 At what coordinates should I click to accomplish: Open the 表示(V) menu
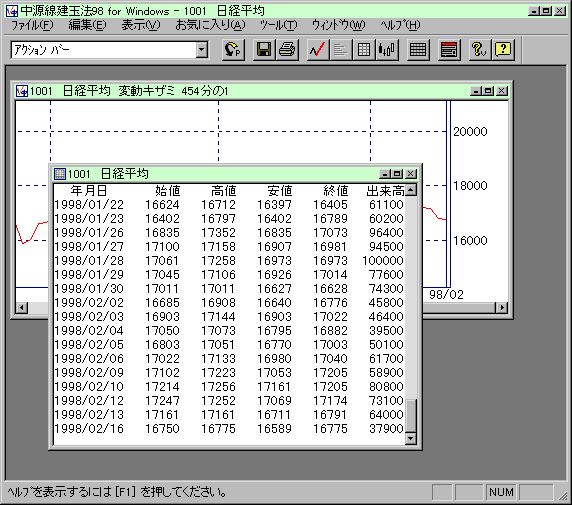[141, 25]
